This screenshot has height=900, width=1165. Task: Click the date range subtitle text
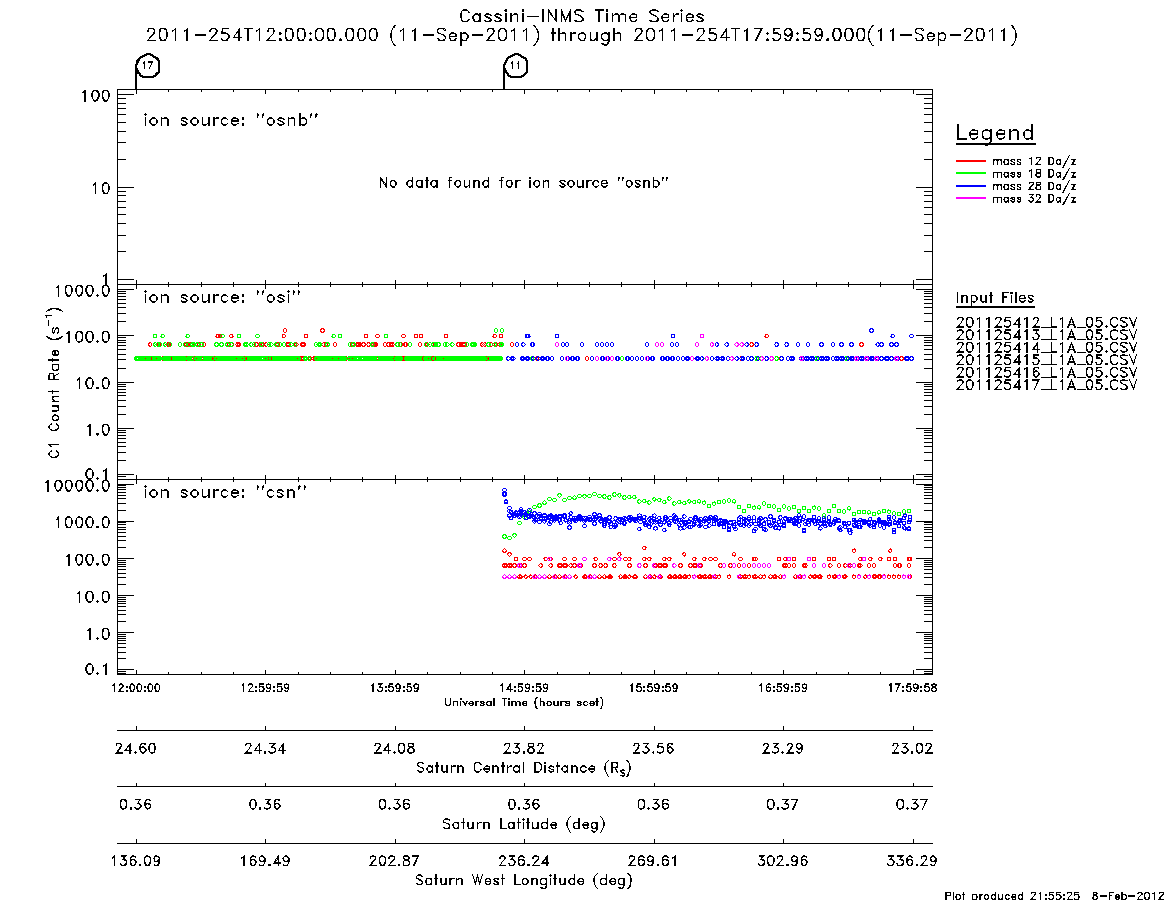coord(582,35)
